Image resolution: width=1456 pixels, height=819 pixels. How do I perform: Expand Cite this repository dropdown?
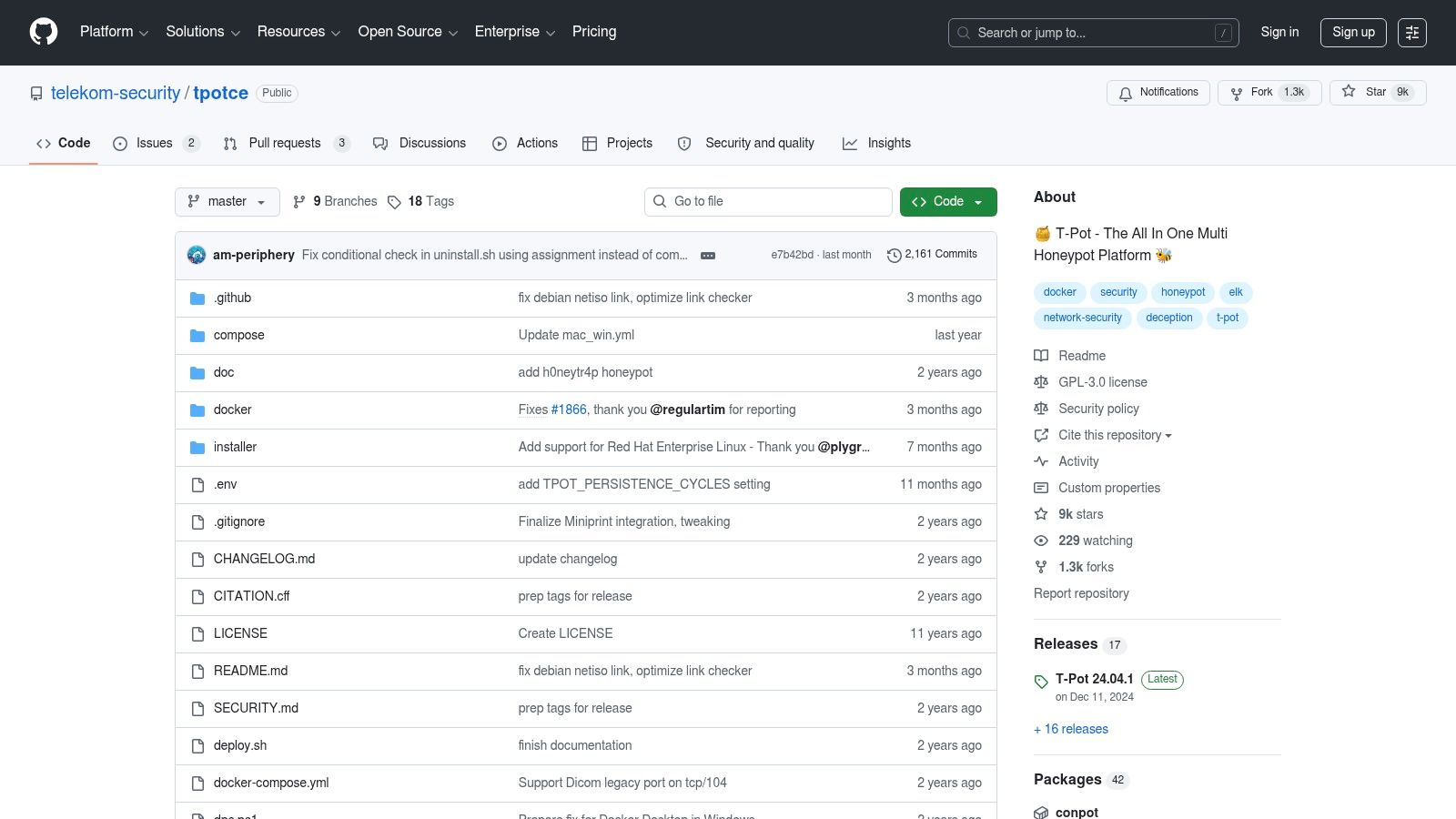point(1115,435)
